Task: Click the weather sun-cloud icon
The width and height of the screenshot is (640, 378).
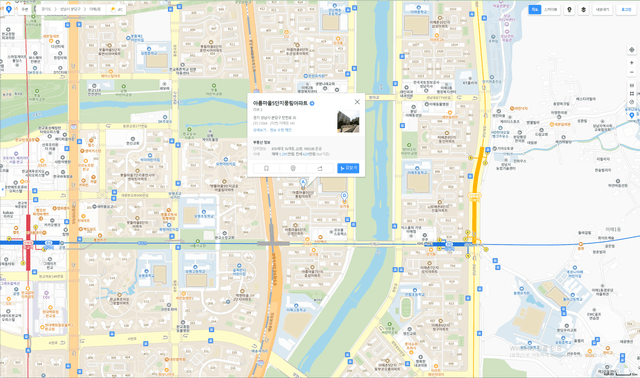Action: [x=113, y=9]
